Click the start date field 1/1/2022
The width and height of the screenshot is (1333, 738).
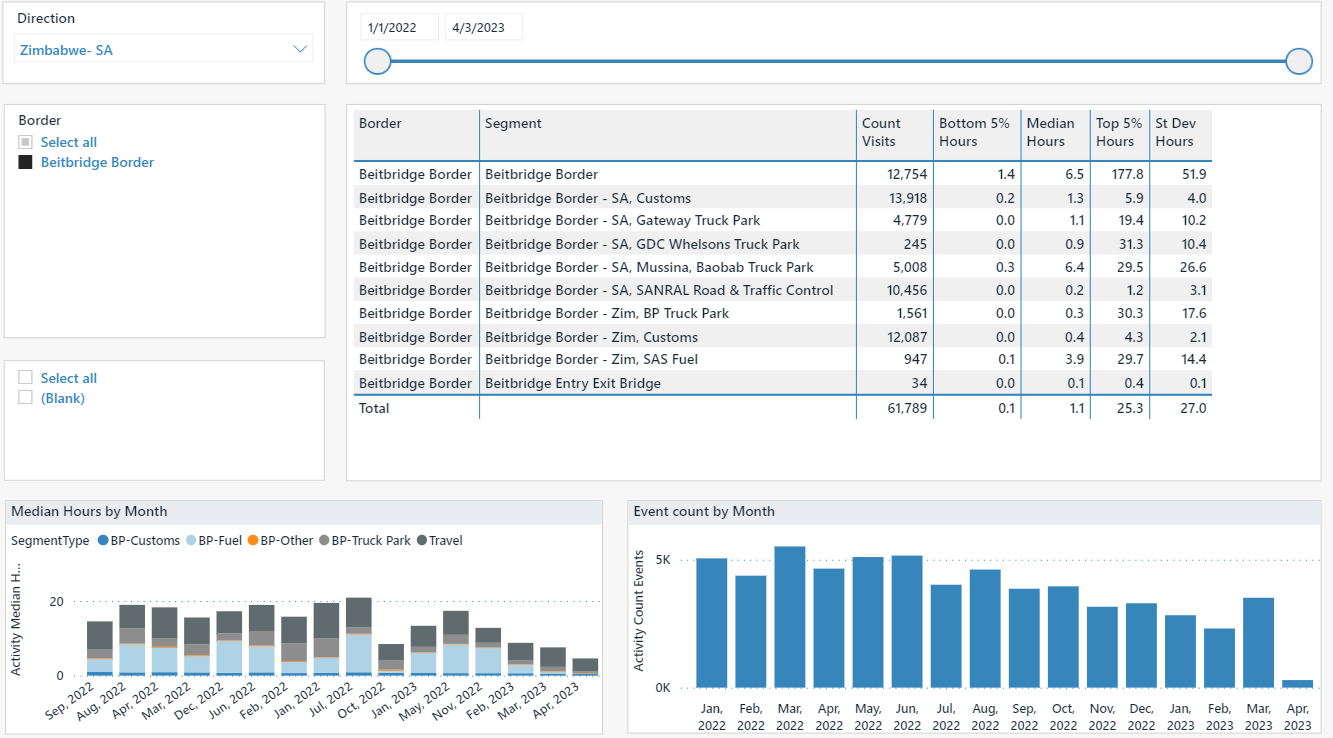click(x=399, y=27)
